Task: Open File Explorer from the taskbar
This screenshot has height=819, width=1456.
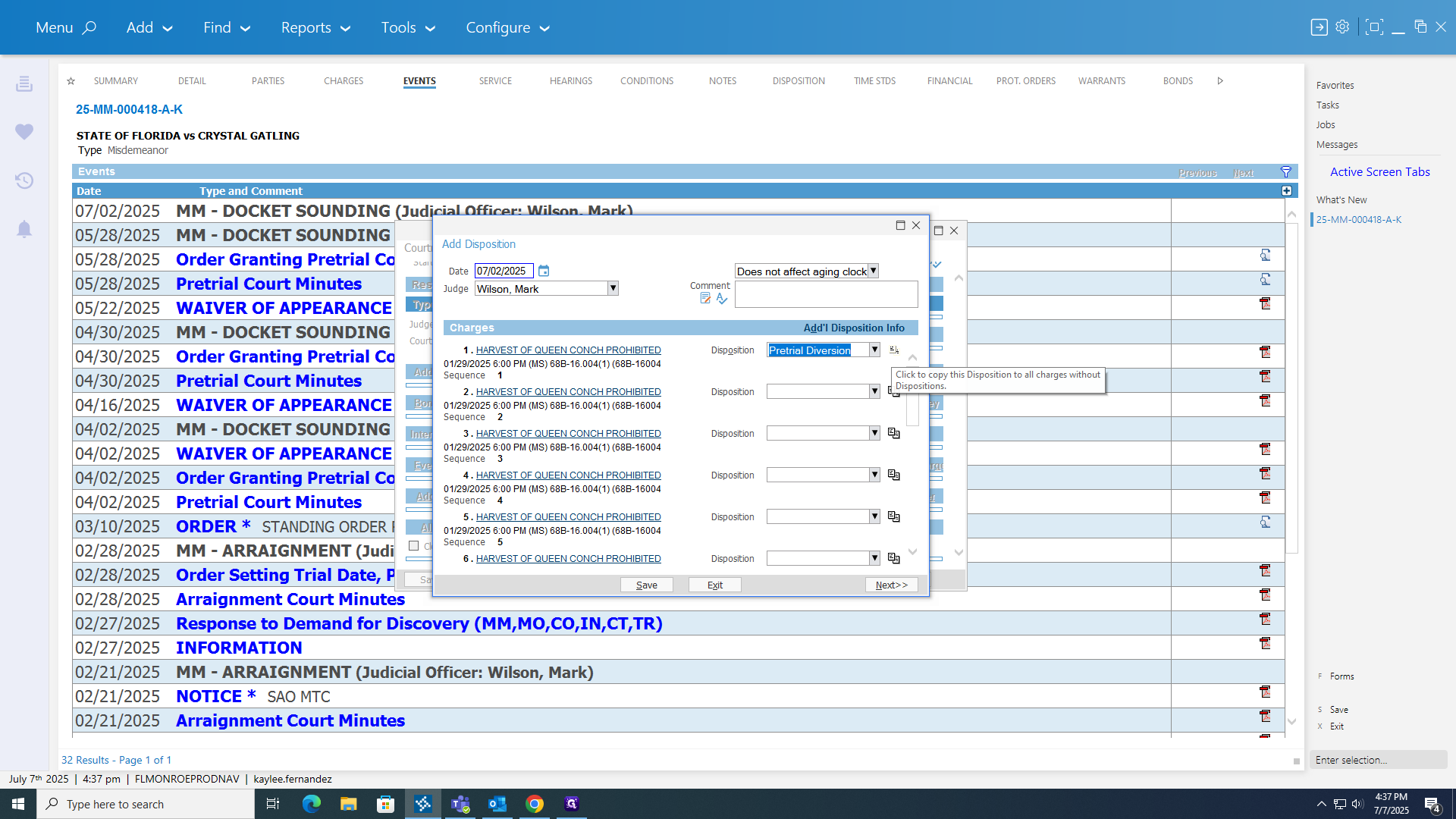Action: (x=348, y=804)
